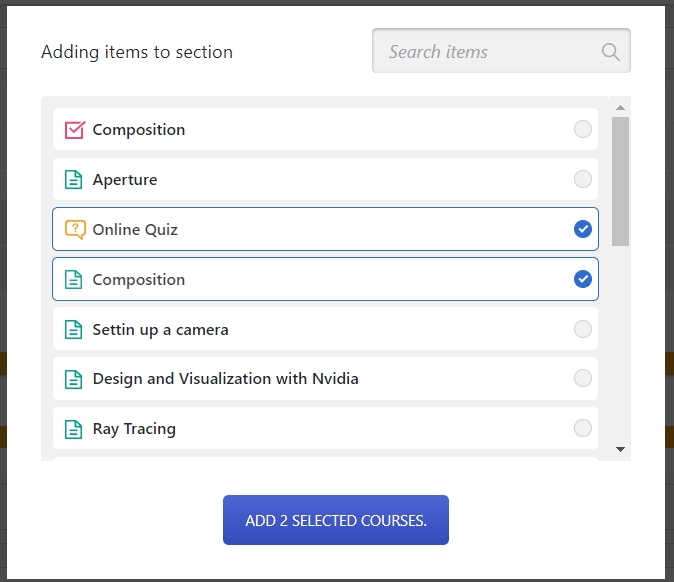Click the scroll up arrow of list
Viewport: 674px width, 582px height.
pyautogui.click(x=620, y=107)
